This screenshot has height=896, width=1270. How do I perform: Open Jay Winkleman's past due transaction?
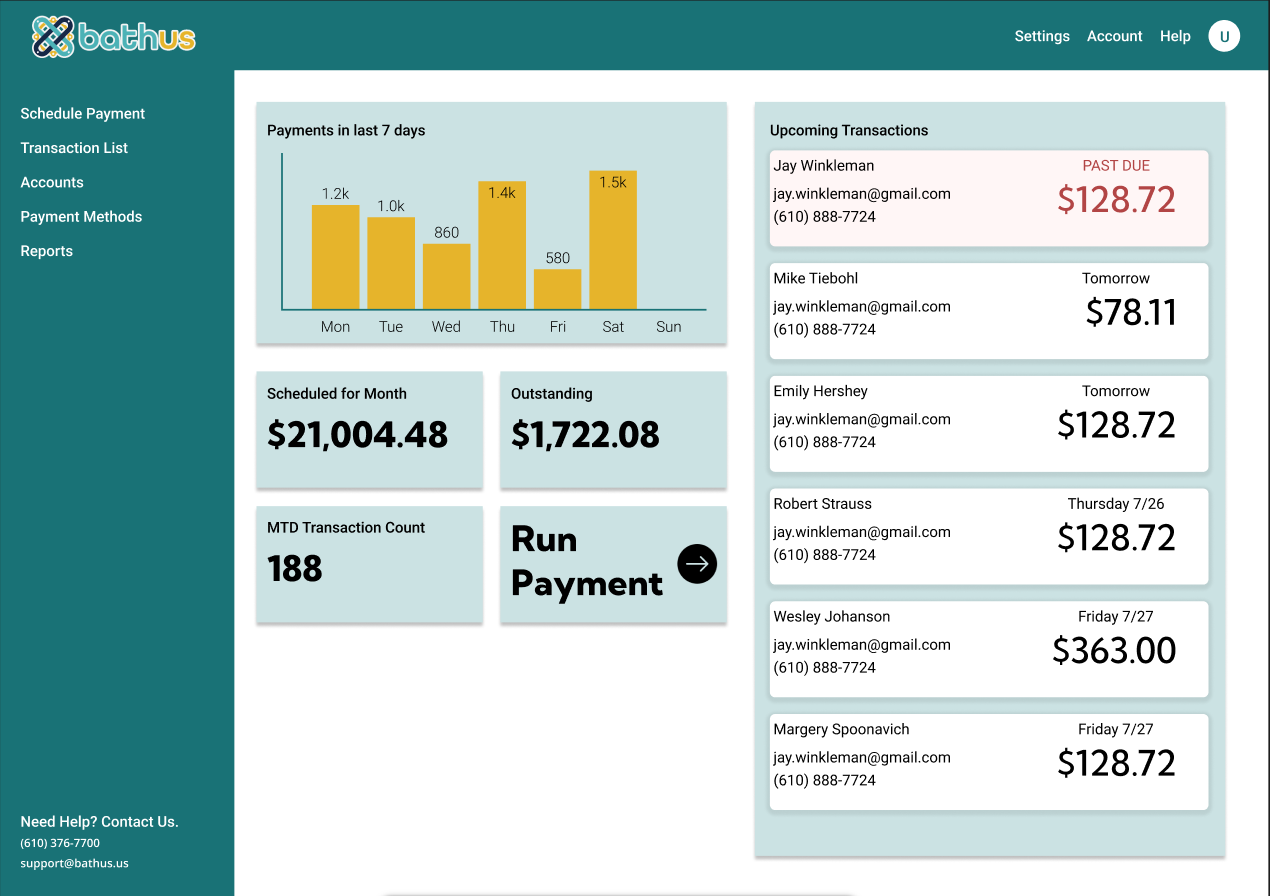(x=988, y=198)
